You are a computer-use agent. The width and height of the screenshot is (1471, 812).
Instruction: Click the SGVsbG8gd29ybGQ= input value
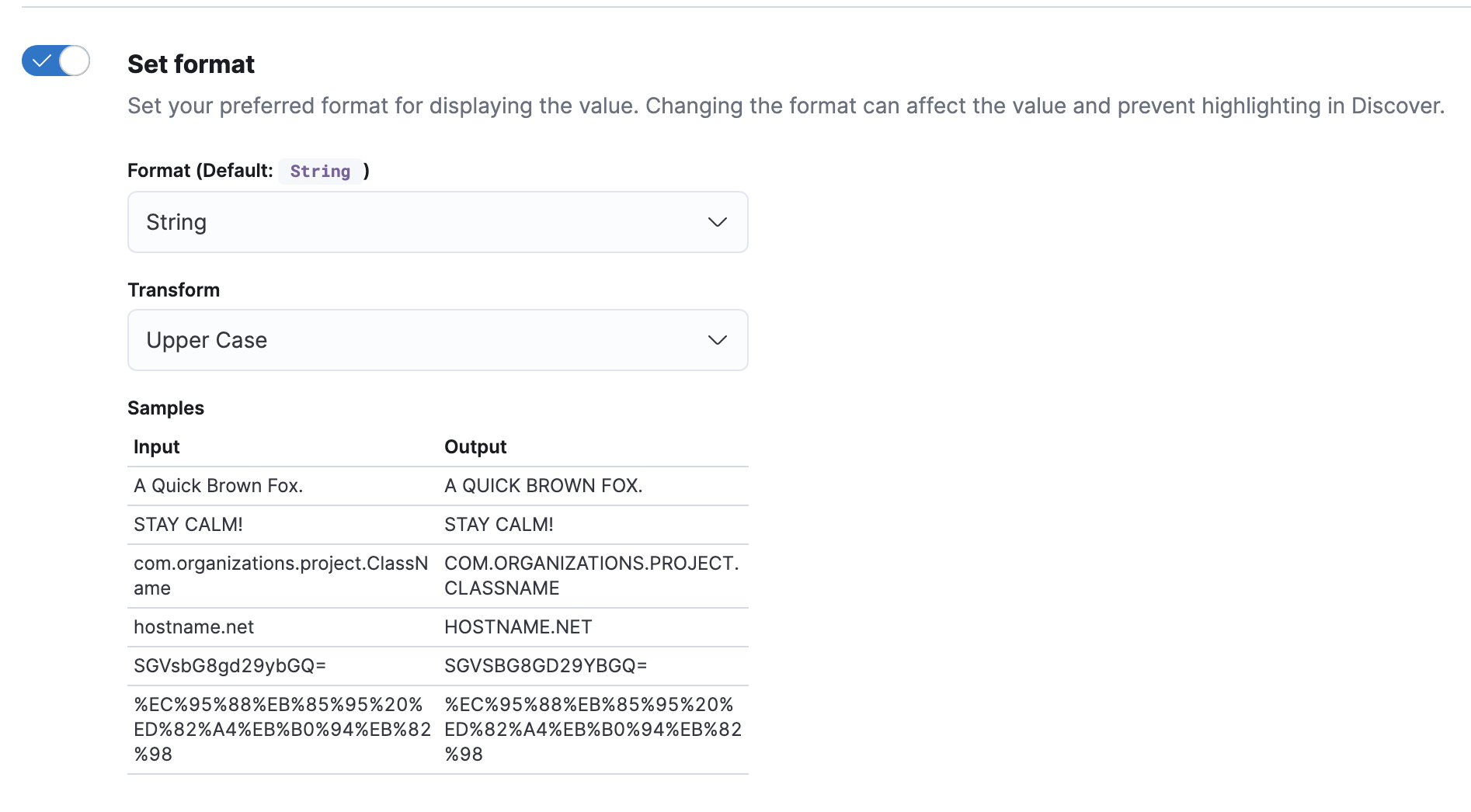click(231, 665)
